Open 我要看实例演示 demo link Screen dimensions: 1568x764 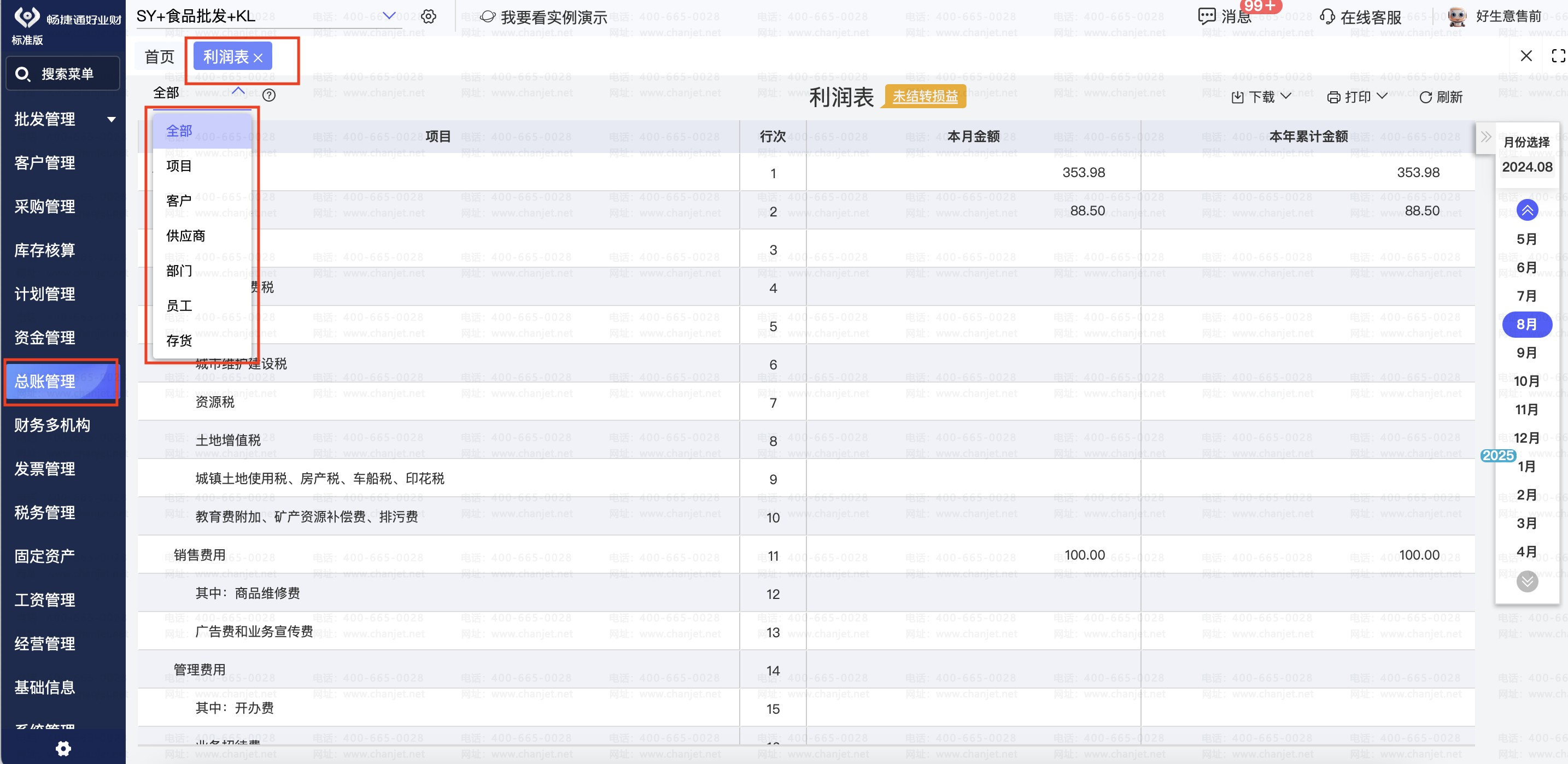point(543,17)
